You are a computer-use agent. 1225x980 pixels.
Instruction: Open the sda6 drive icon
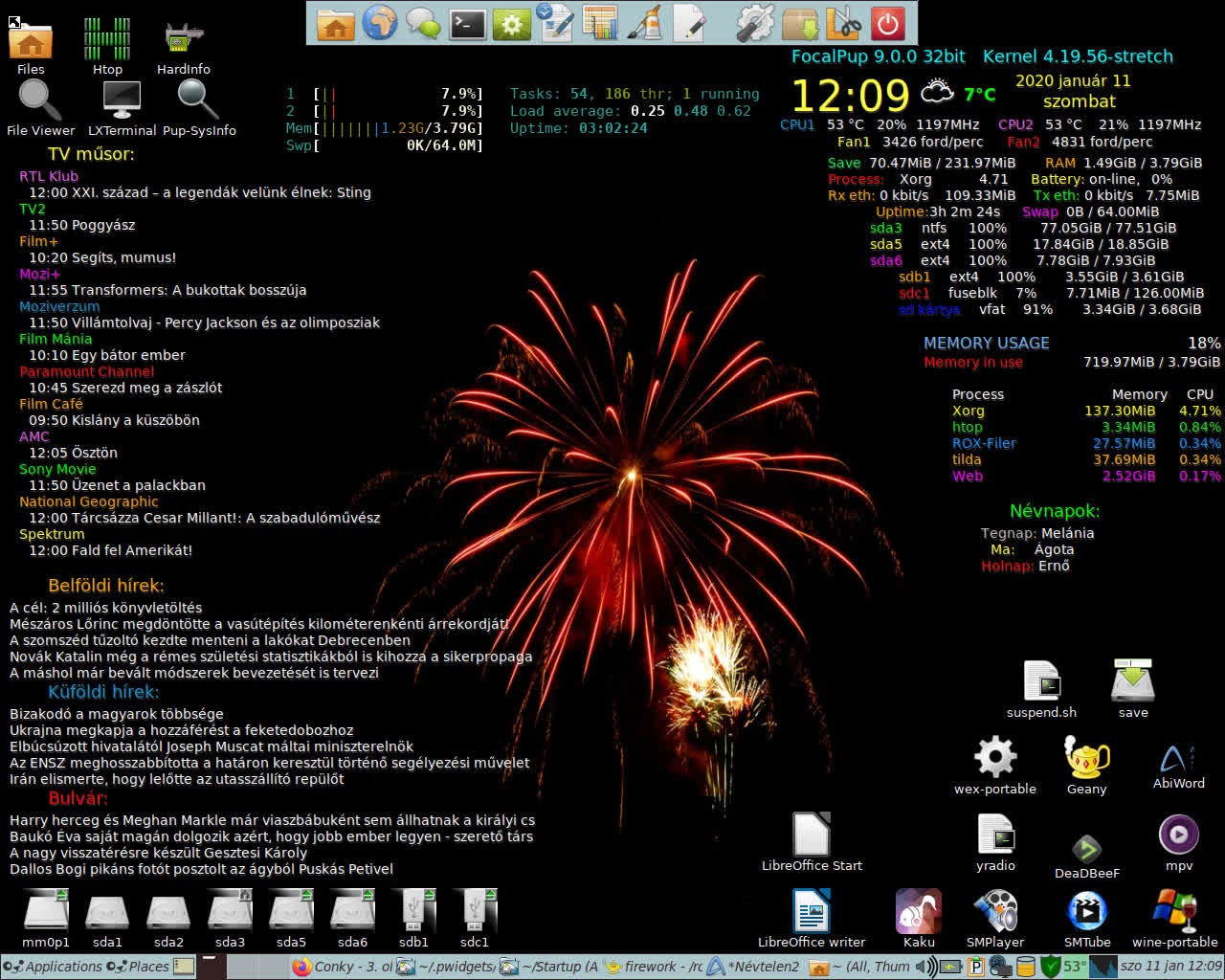point(352,919)
